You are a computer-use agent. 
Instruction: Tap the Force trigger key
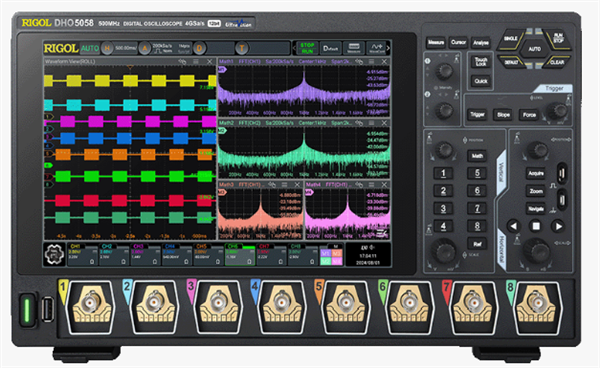tap(530, 114)
